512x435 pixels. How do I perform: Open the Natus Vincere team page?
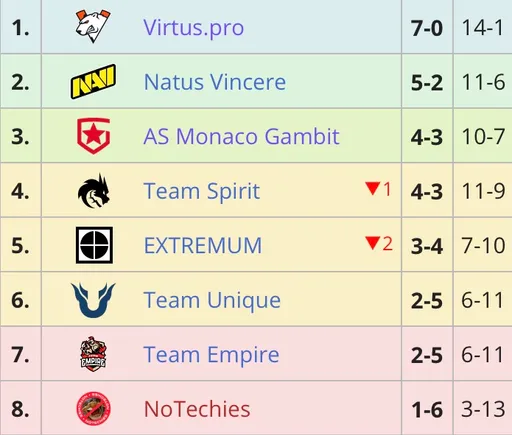pos(215,82)
